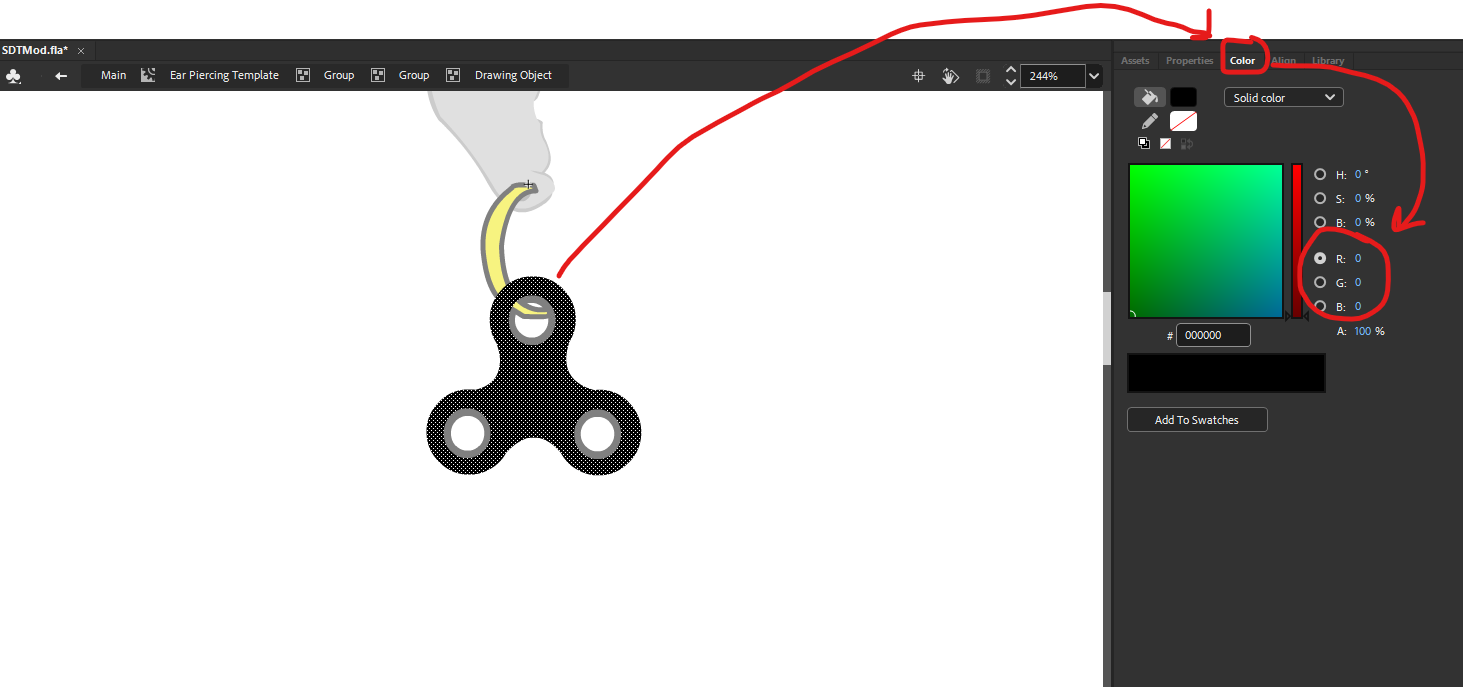Toggle the Clip content outside stage icon

tap(983, 76)
